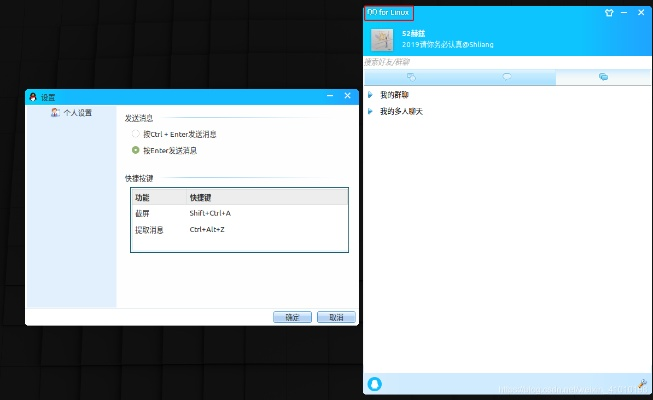The height and width of the screenshot is (400, 653).
Task: Switch to the group chats tab icon
Action: 603,77
